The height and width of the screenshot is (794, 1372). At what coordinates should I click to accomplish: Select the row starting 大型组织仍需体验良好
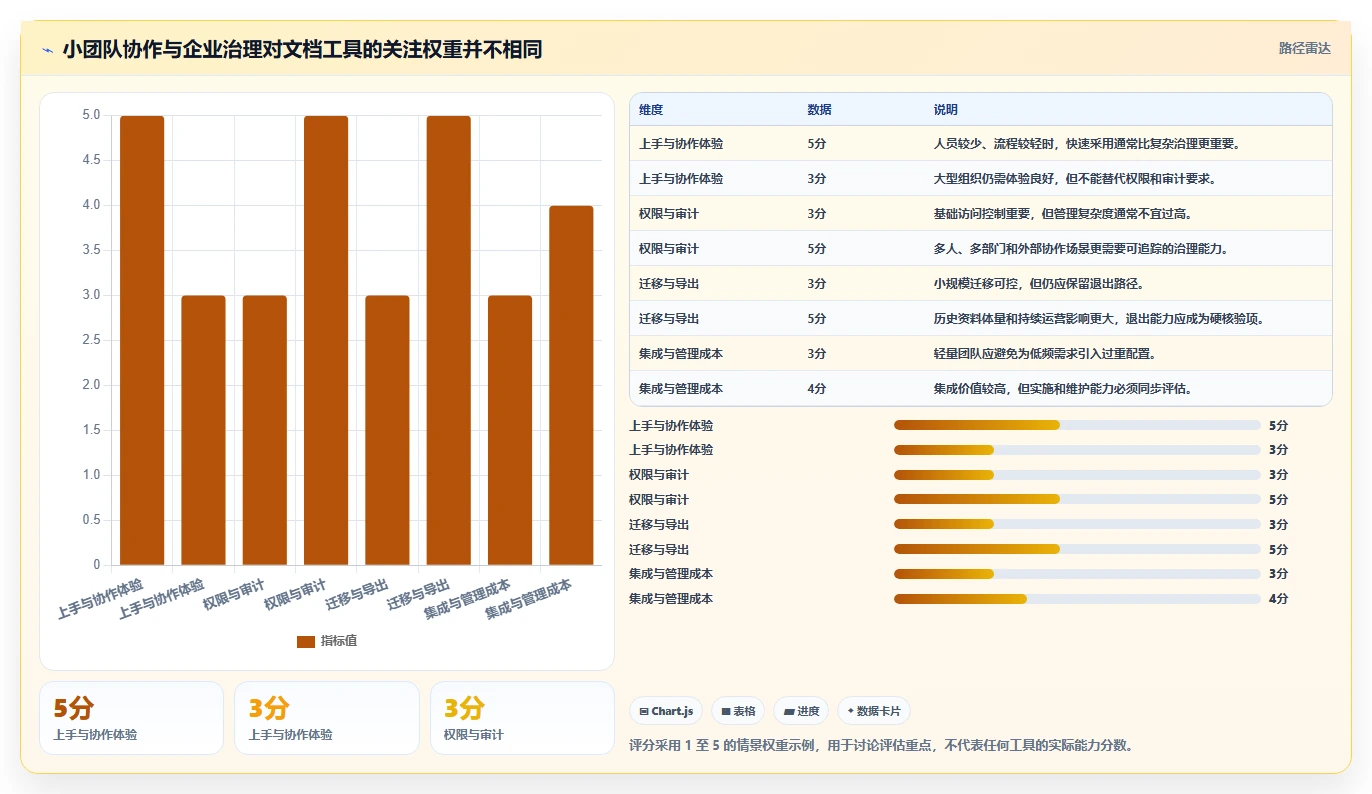pos(981,178)
